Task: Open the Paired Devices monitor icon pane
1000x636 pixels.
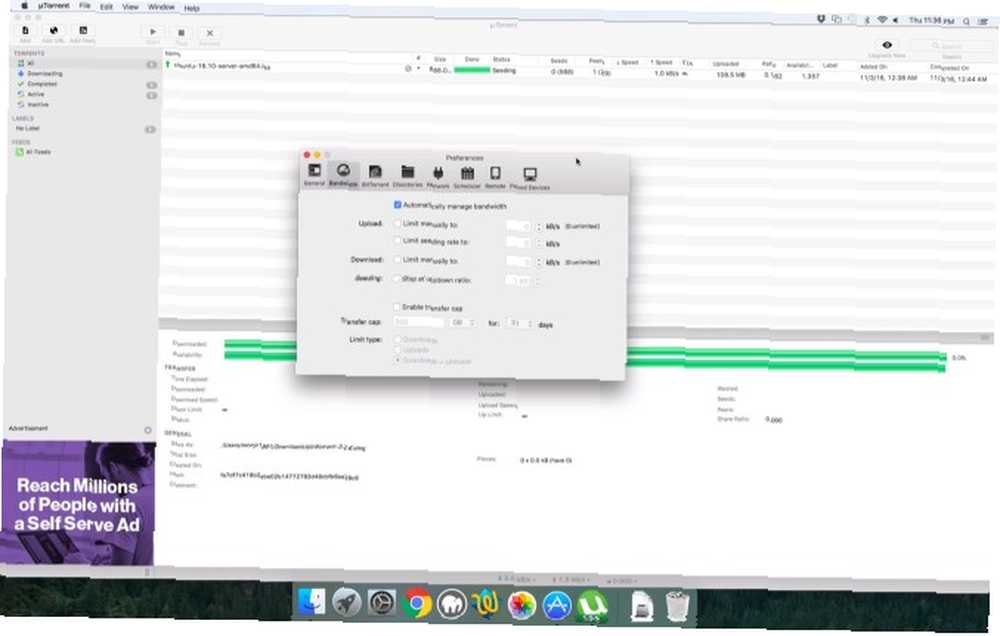Action: coord(530,174)
